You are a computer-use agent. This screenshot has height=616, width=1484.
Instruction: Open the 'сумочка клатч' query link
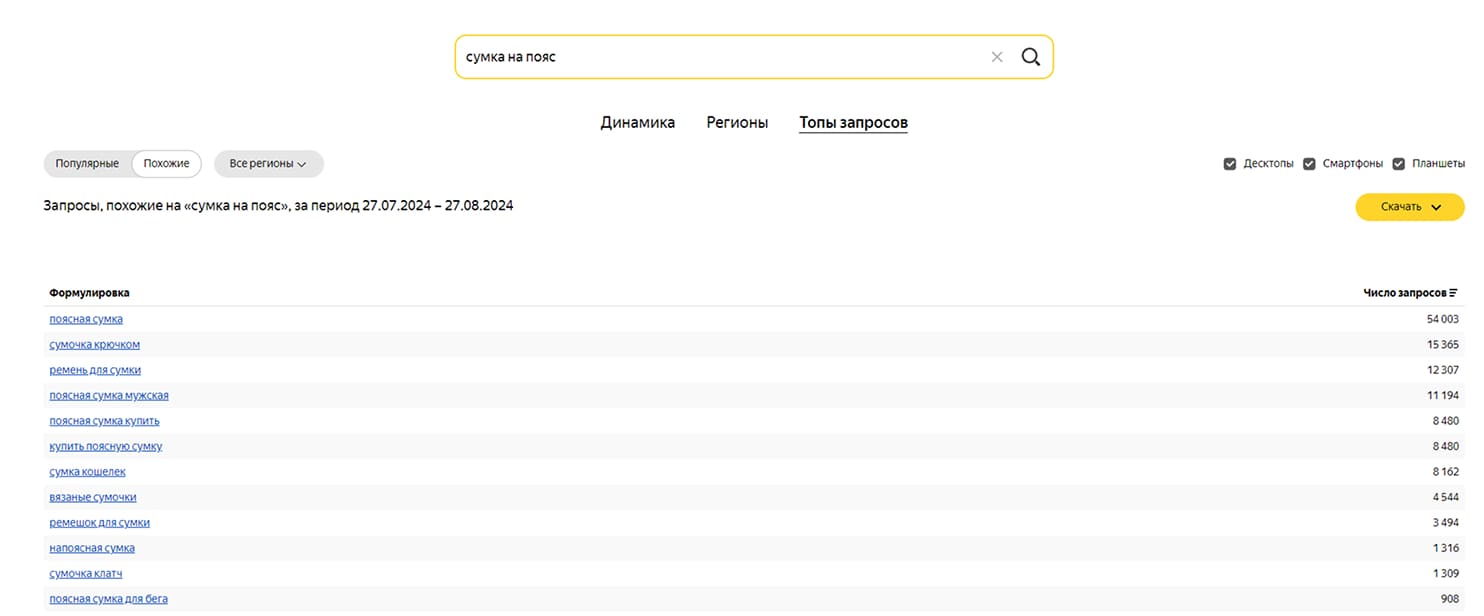click(85, 574)
